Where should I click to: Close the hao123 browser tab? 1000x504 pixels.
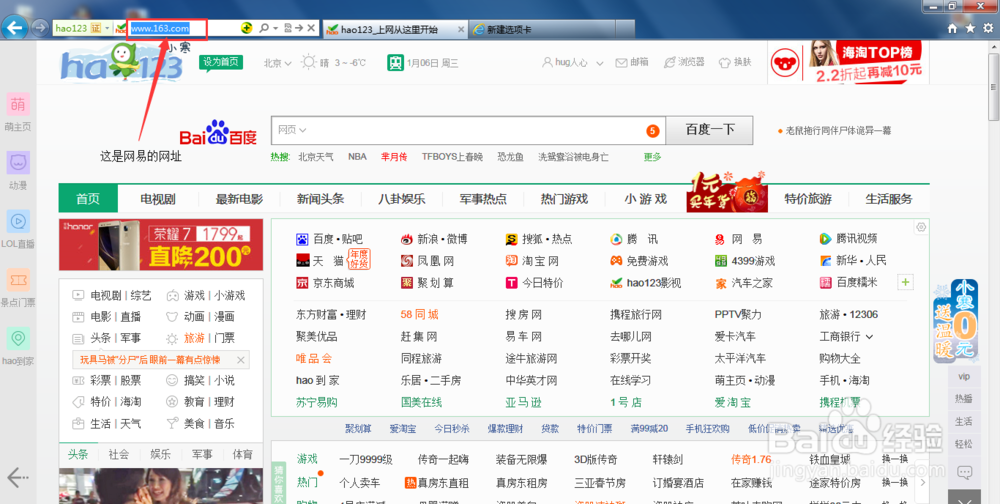click(x=461, y=29)
